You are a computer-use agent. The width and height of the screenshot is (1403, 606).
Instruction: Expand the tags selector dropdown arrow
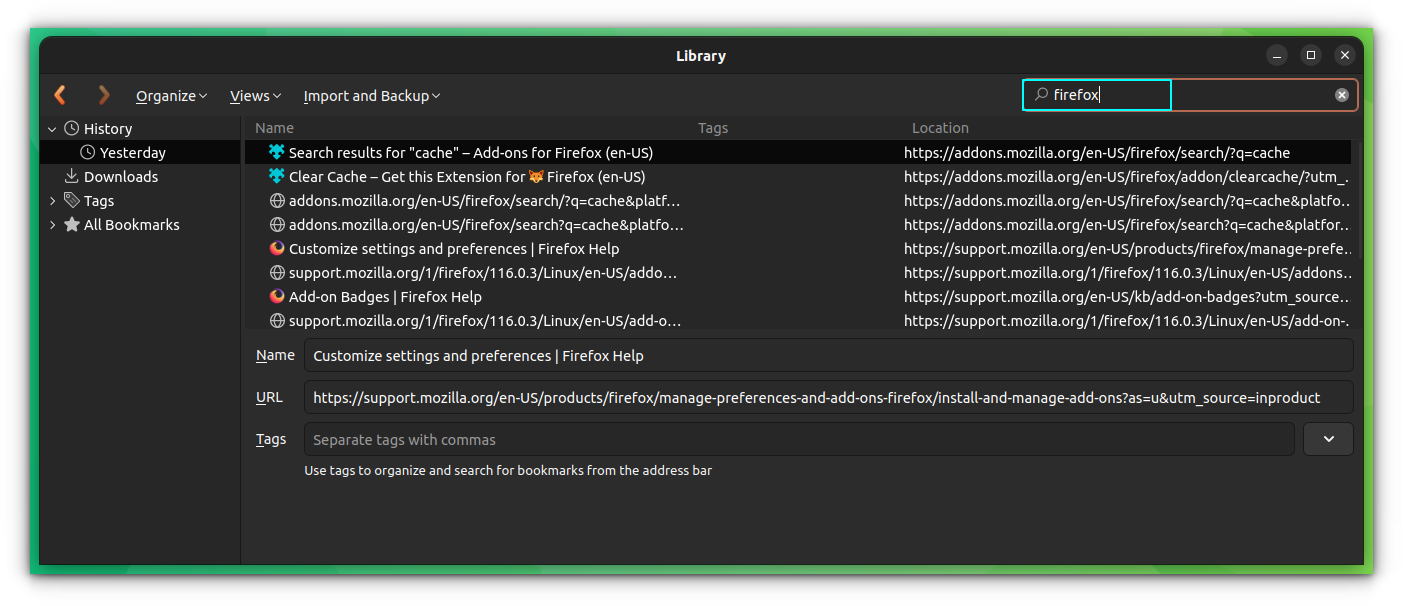(x=1328, y=439)
